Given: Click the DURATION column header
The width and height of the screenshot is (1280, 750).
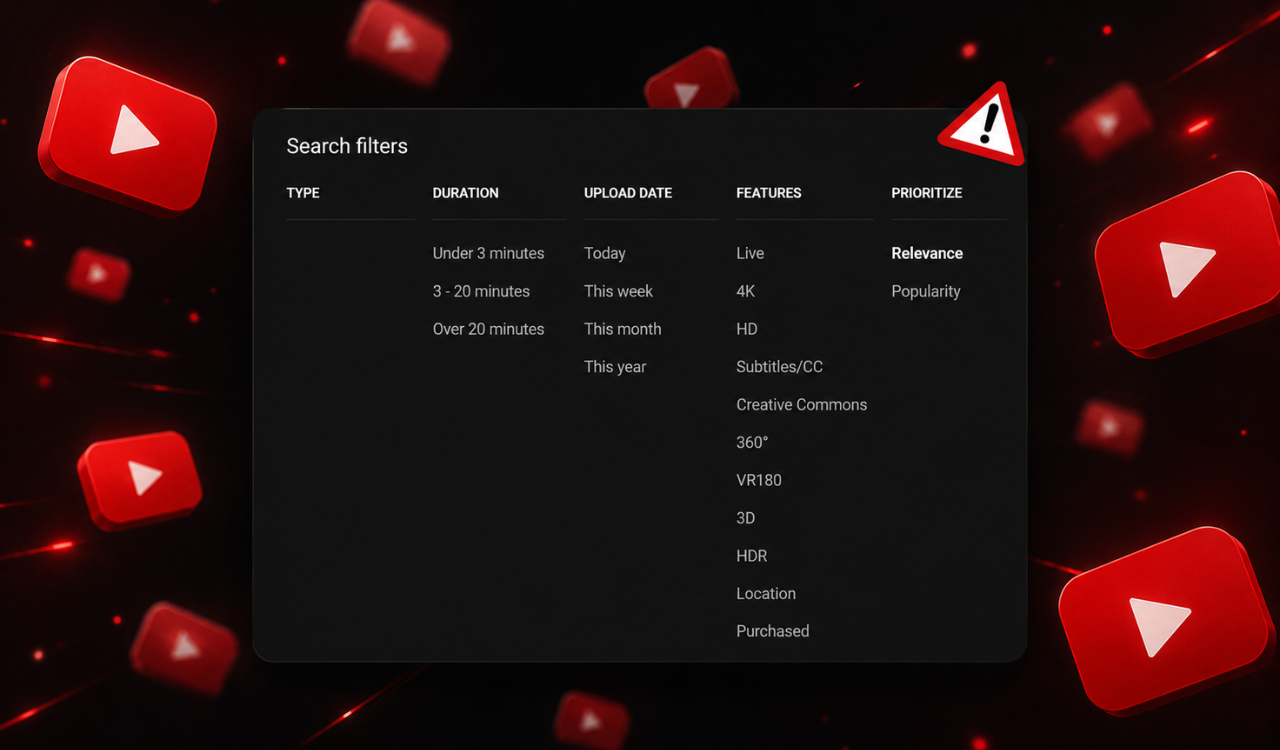Looking at the screenshot, I should 465,193.
